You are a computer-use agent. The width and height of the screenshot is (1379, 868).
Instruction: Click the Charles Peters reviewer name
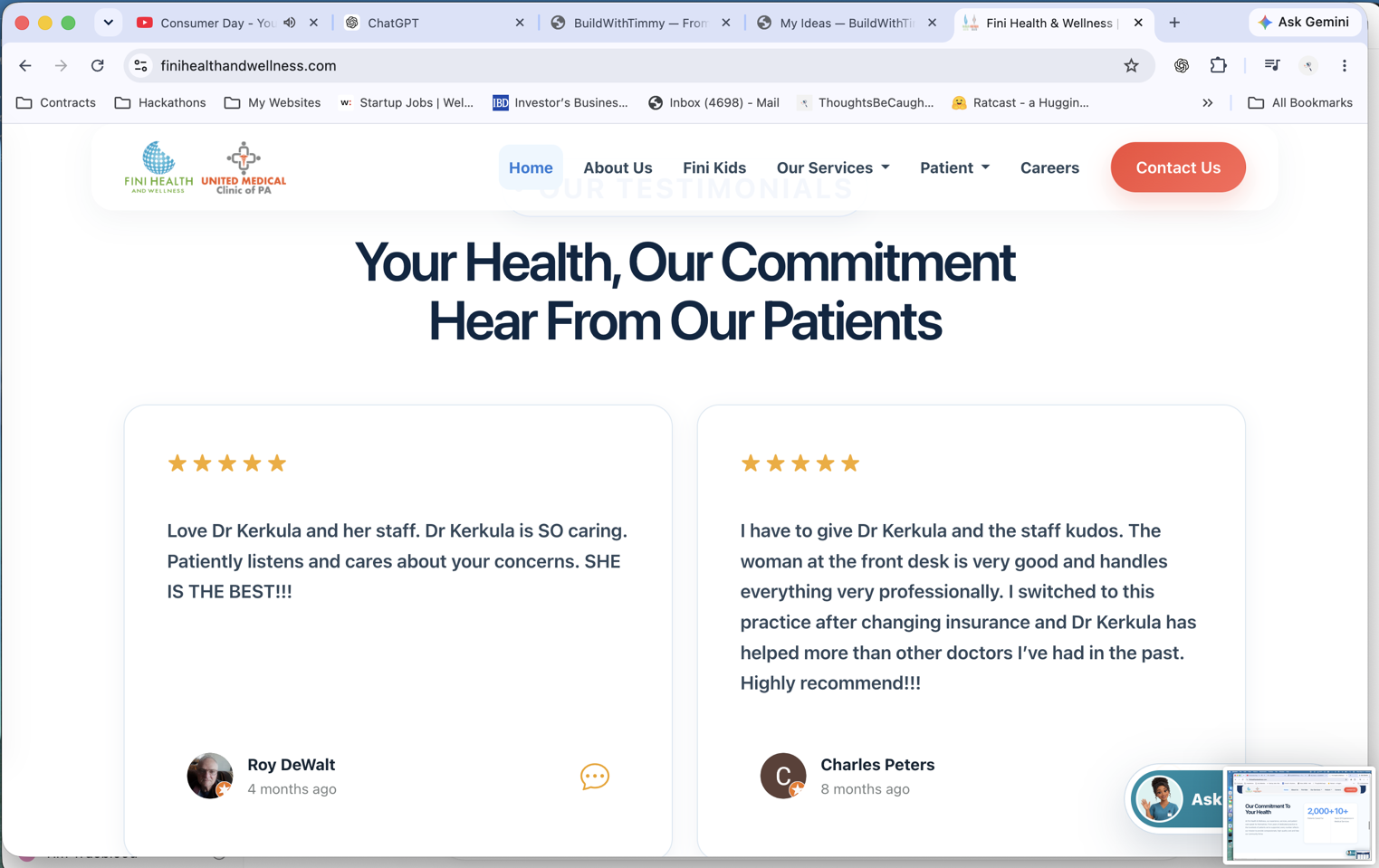[877, 765]
